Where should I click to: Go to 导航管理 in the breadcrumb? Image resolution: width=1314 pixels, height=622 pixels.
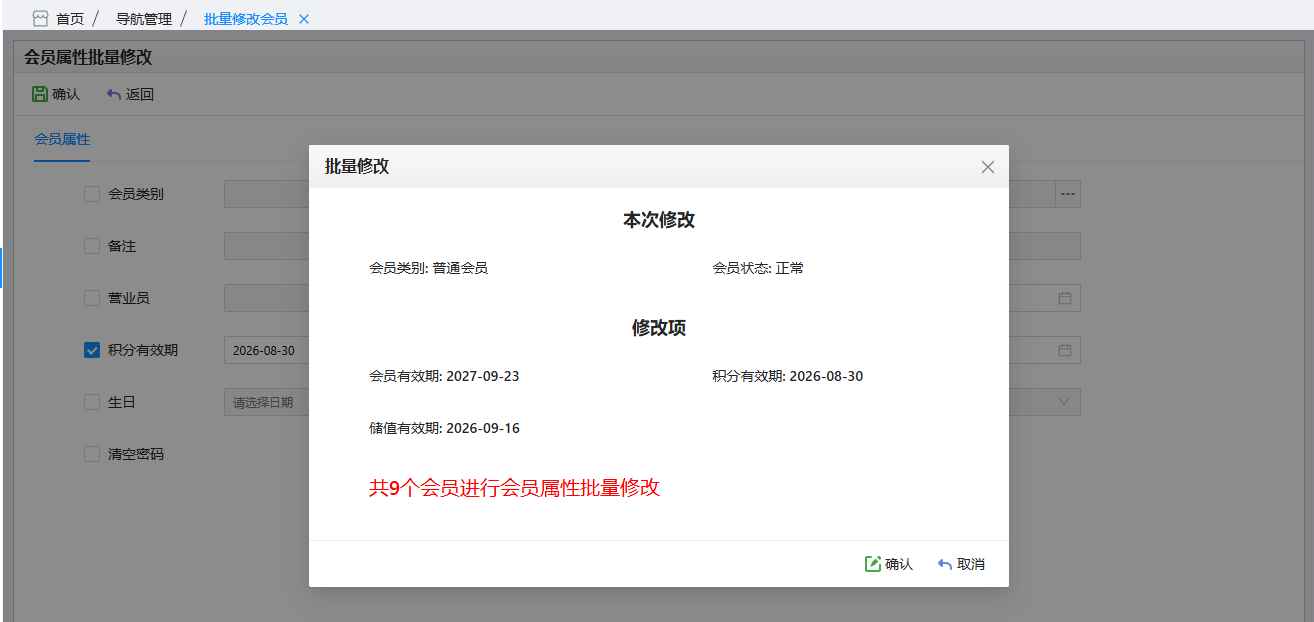coord(143,19)
